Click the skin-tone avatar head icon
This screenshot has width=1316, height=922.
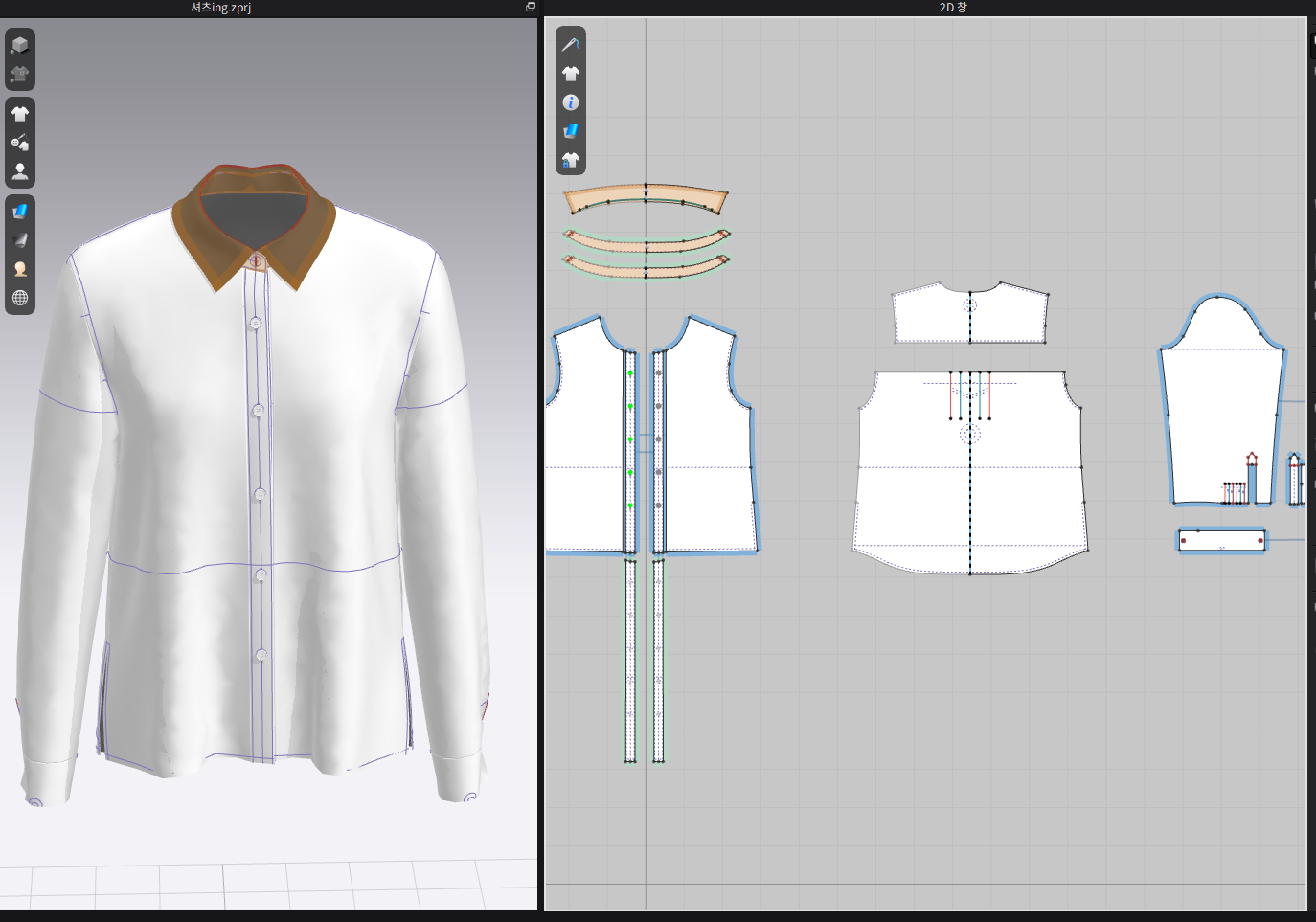(x=20, y=269)
